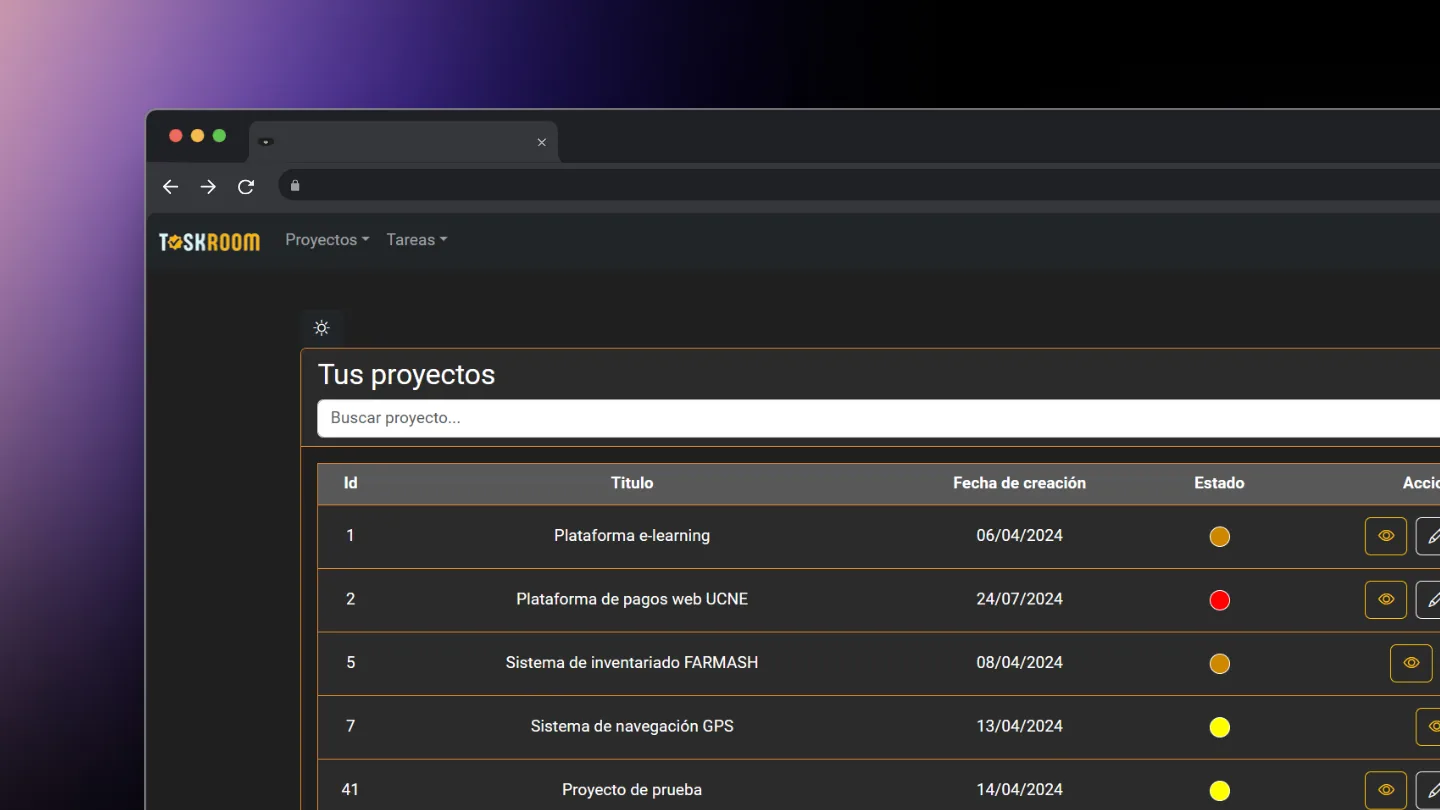Click the date 24/07/2024

[x=1019, y=599]
